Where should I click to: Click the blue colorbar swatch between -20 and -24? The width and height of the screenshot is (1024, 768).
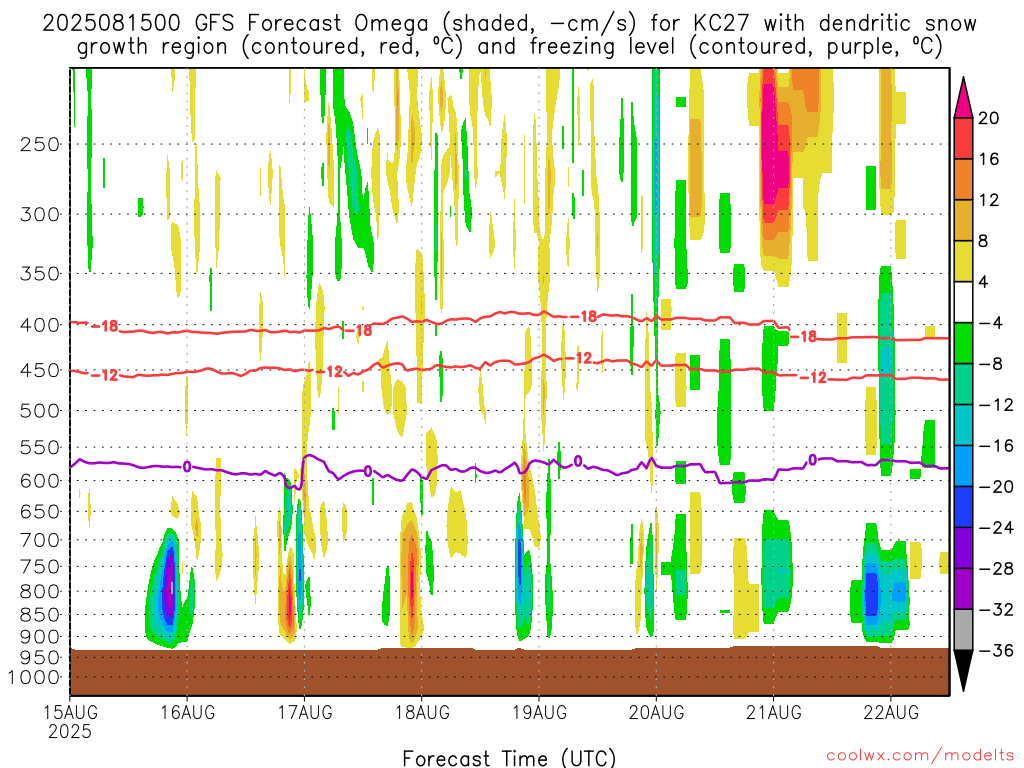[963, 507]
